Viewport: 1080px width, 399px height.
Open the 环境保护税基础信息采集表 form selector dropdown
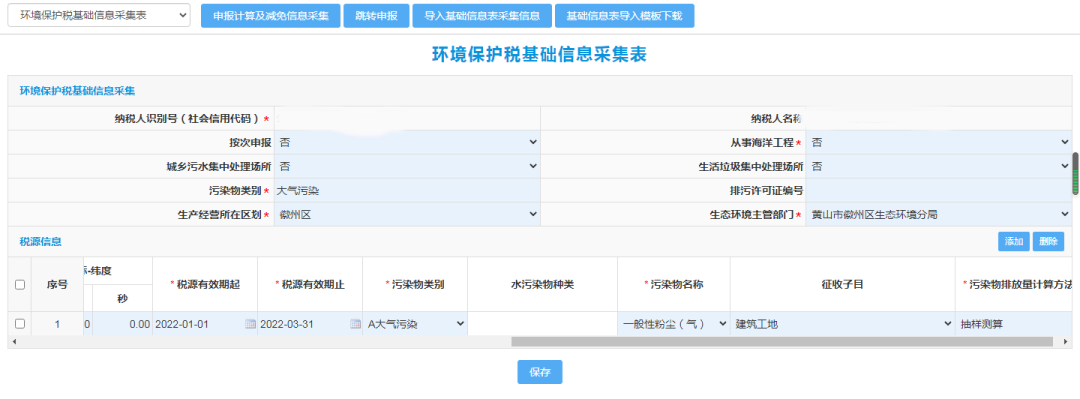click(x=98, y=15)
